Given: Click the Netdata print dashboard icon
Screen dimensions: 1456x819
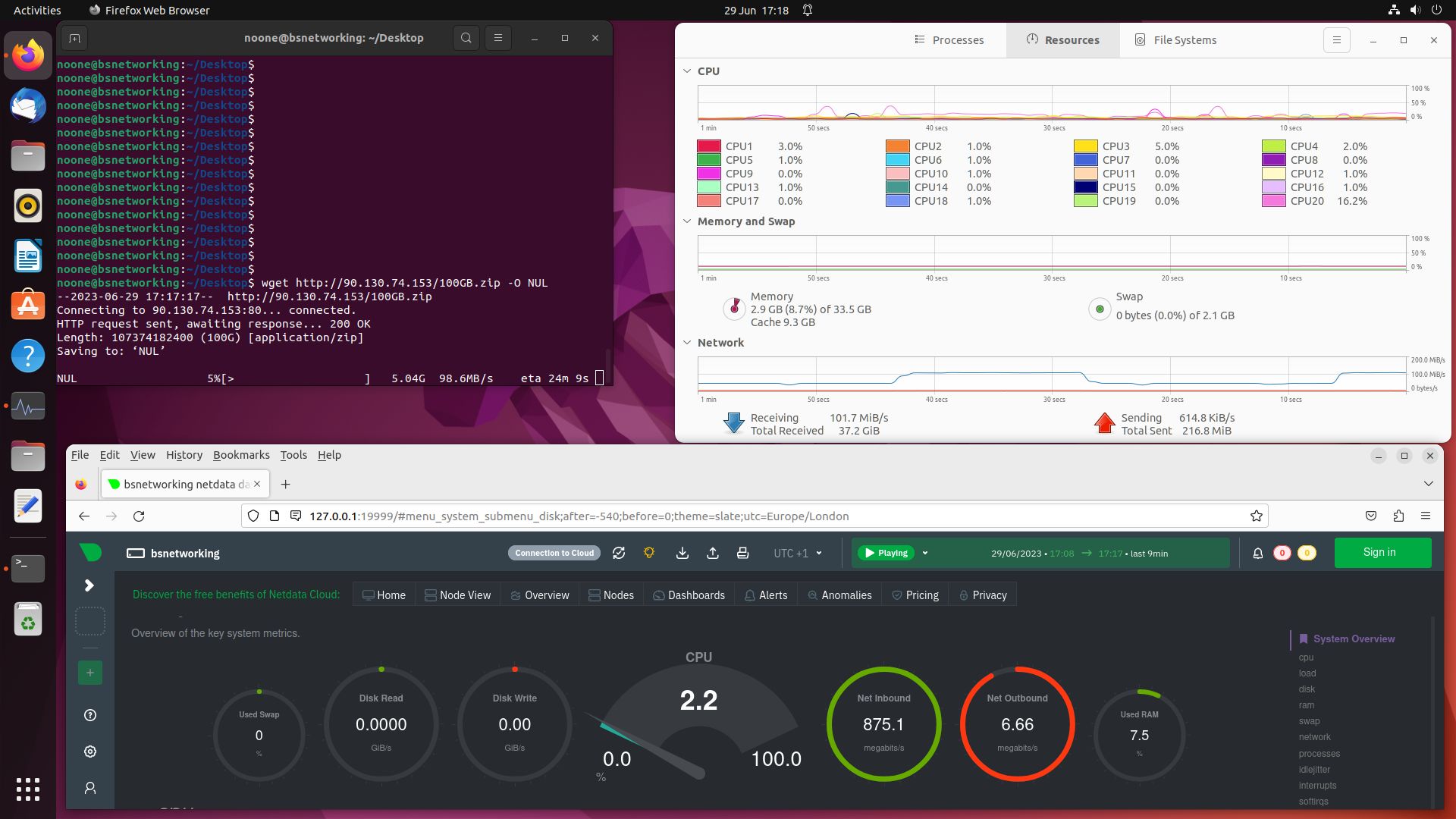Looking at the screenshot, I should [743, 554].
